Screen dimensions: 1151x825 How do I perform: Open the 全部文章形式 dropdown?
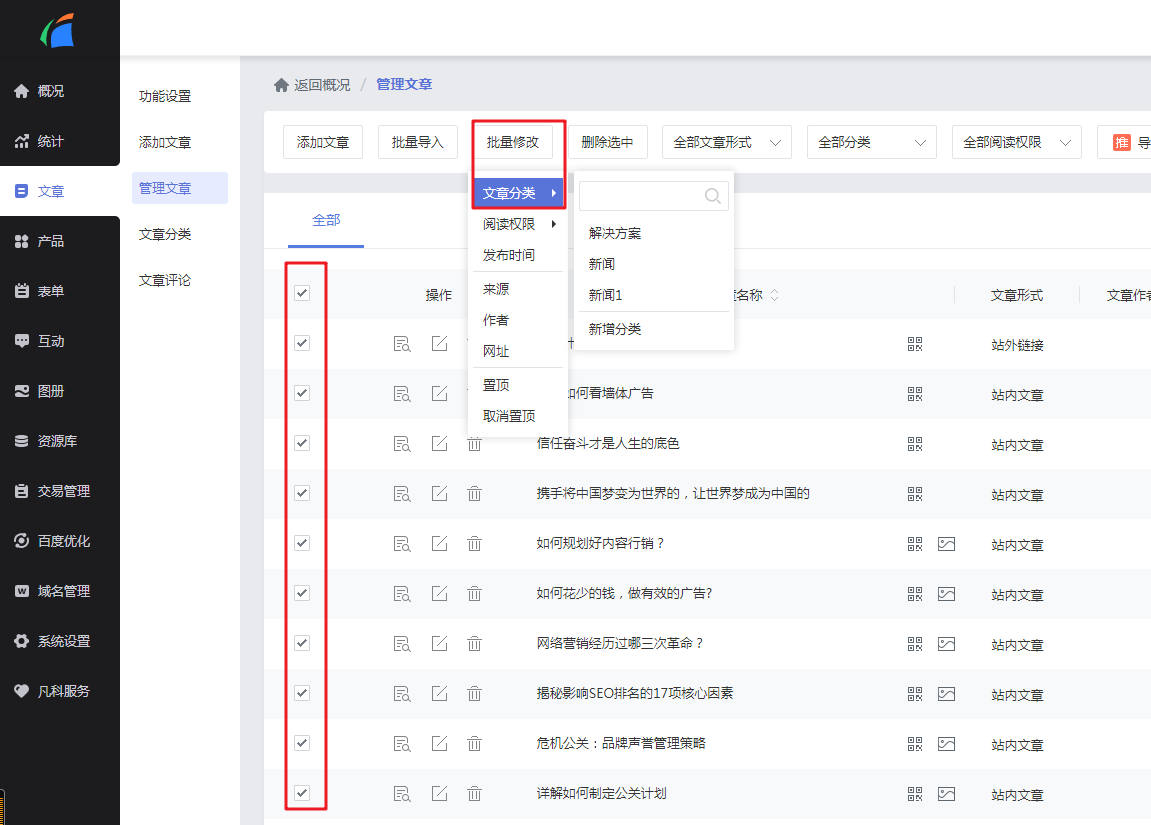click(727, 142)
